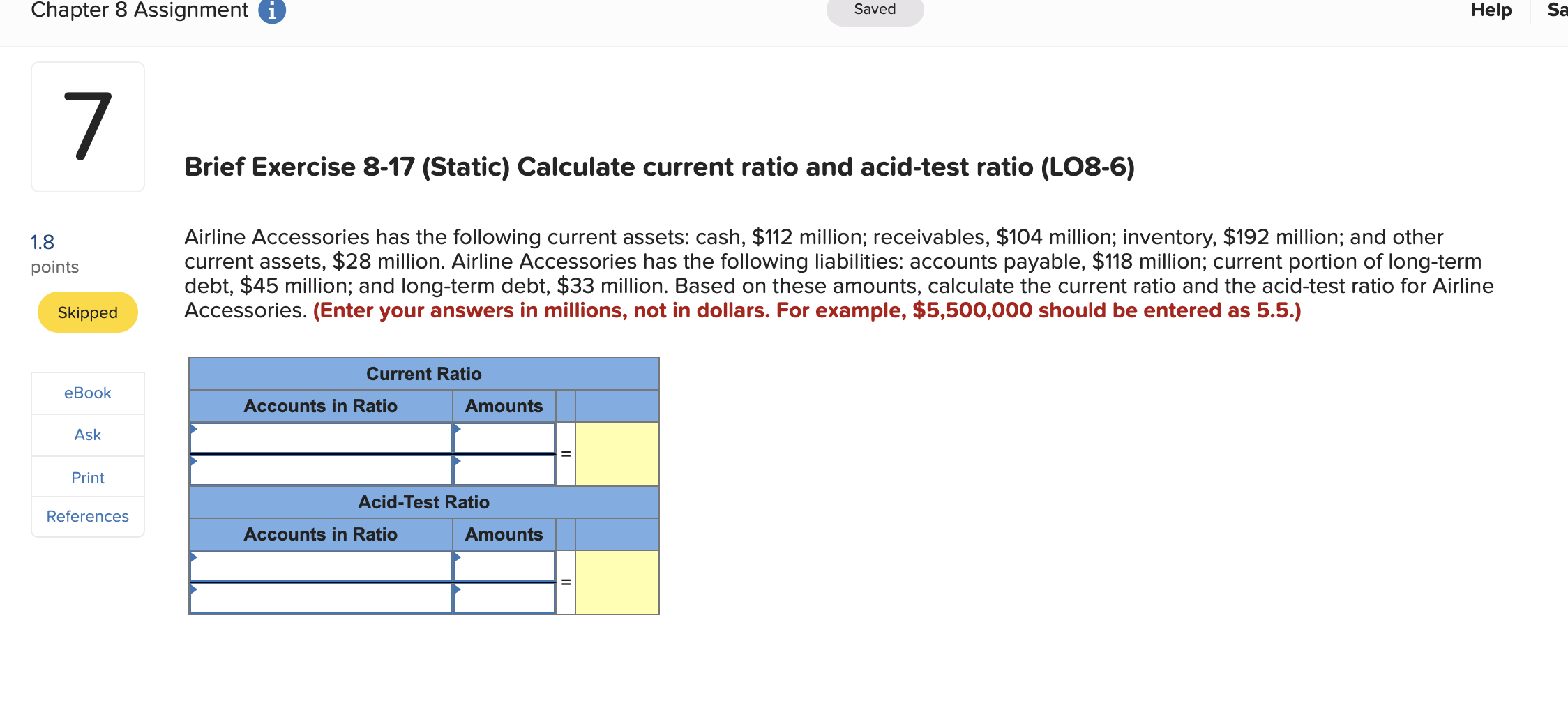Image resolution: width=1568 pixels, height=710 pixels.
Task: Open the Current Ratio numerator account dropdown
Action: pos(321,438)
